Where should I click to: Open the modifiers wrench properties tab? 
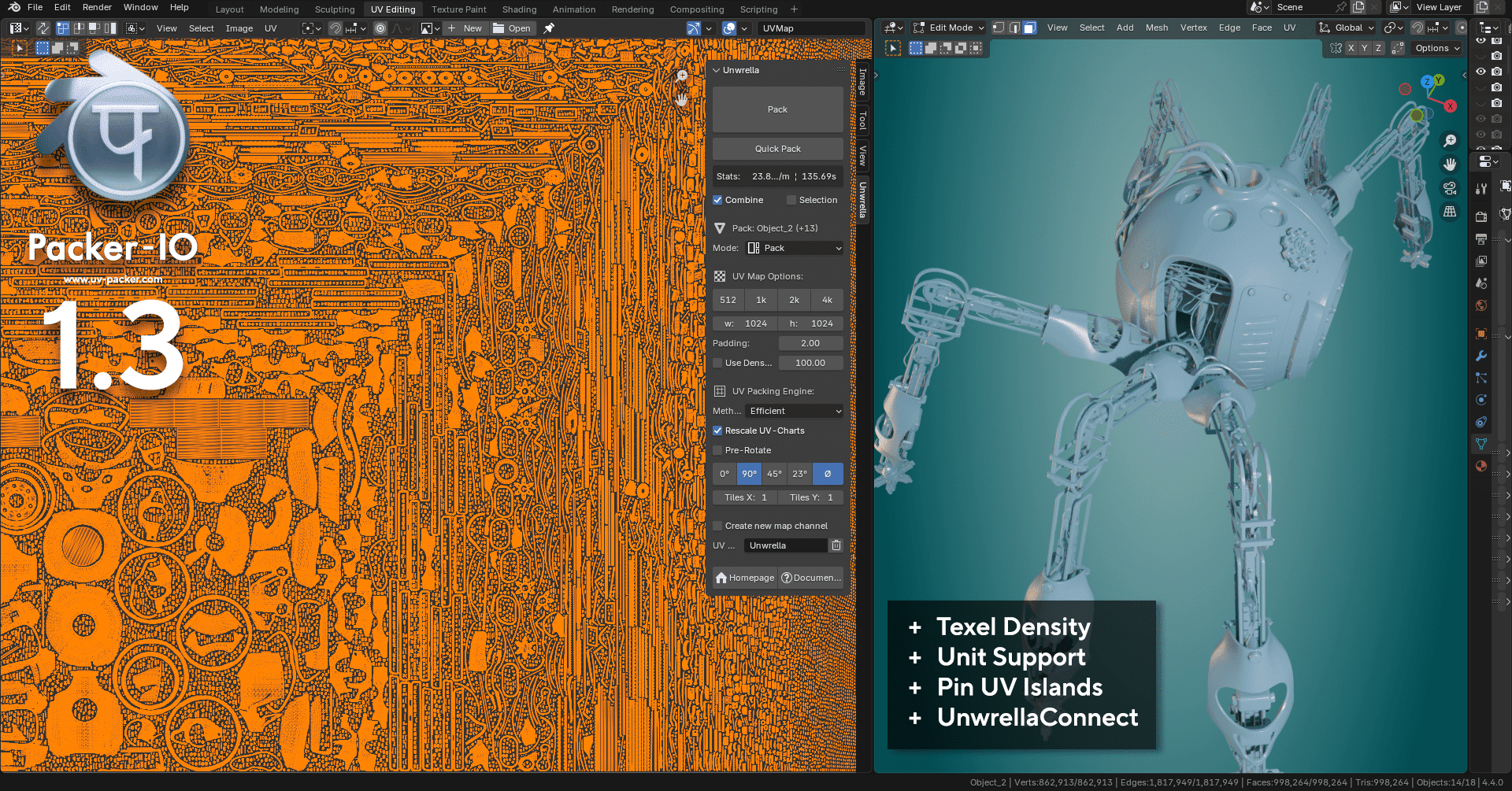coord(1481,356)
